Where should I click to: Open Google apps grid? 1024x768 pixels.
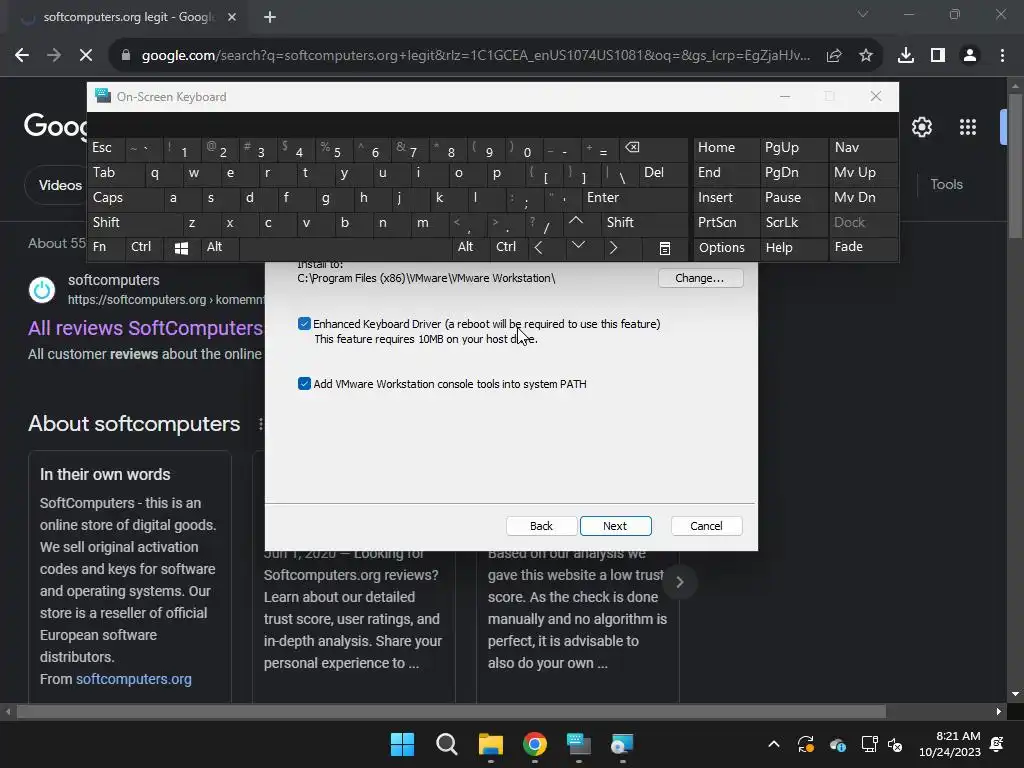(x=968, y=127)
